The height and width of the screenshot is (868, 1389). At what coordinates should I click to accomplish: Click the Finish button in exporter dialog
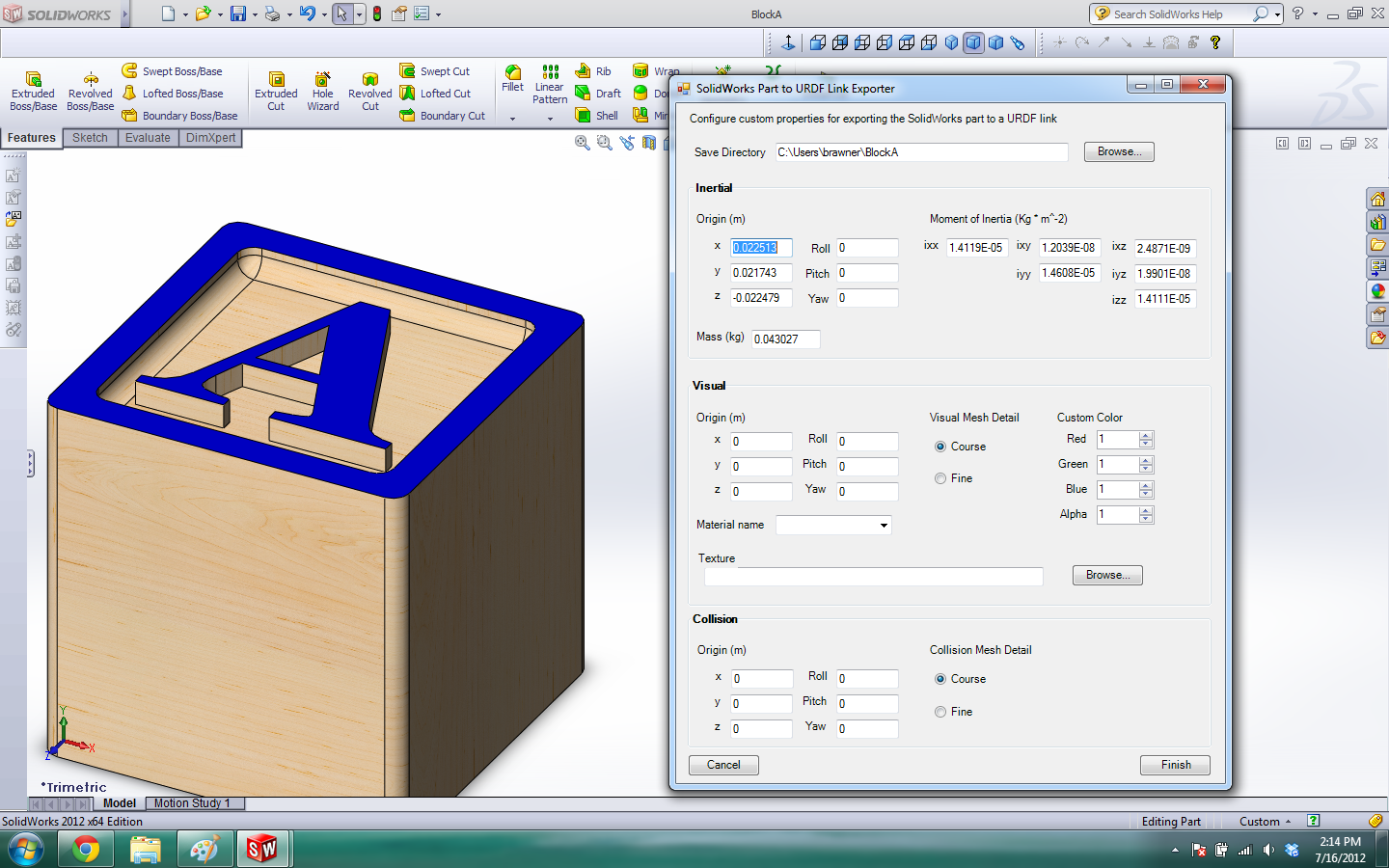1175,765
